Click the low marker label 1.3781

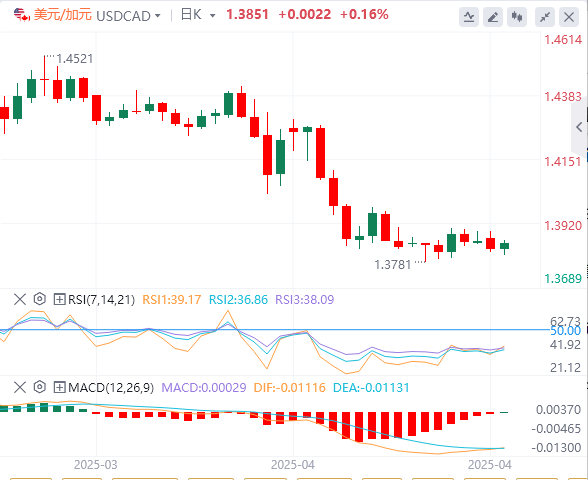pos(393,265)
